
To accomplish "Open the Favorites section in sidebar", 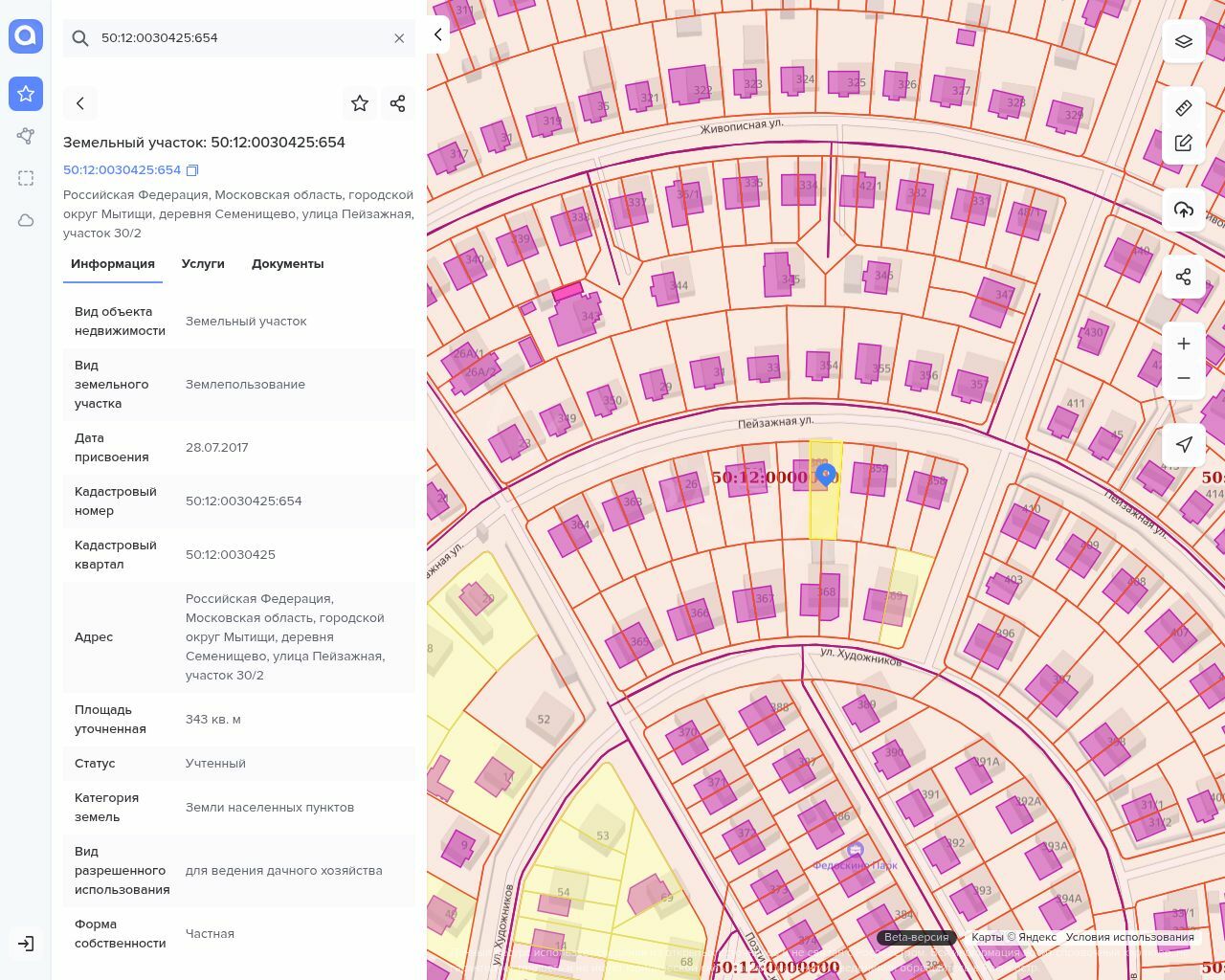I will [26, 94].
